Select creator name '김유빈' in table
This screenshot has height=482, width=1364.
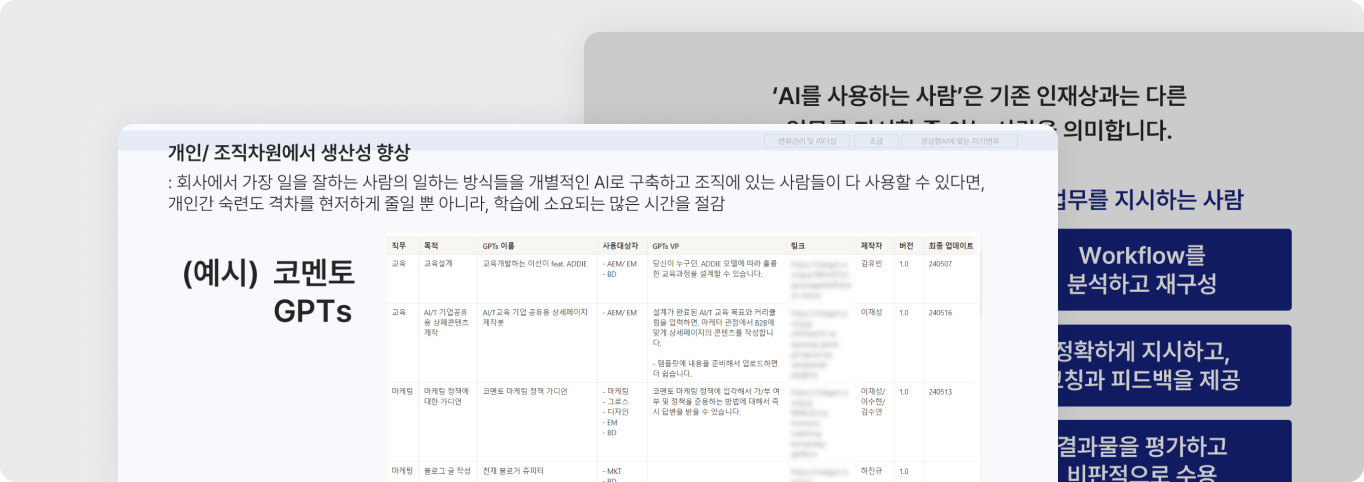pyautogui.click(x=873, y=264)
